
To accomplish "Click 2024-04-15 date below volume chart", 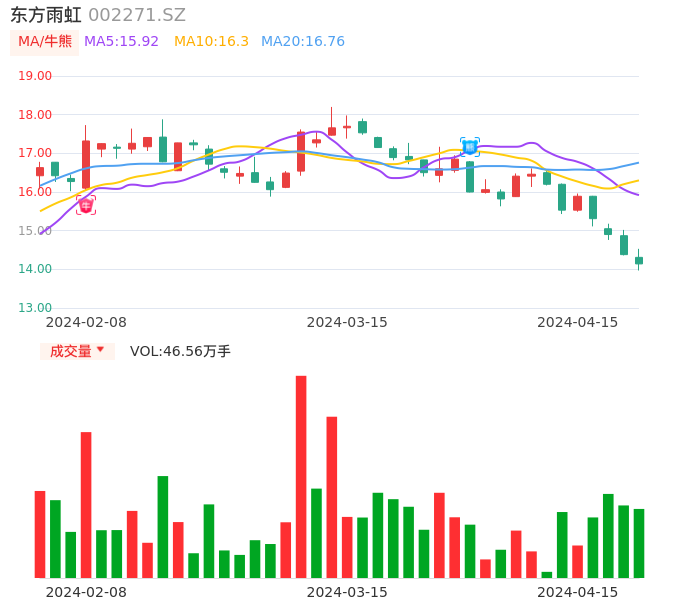I will tap(578, 592).
